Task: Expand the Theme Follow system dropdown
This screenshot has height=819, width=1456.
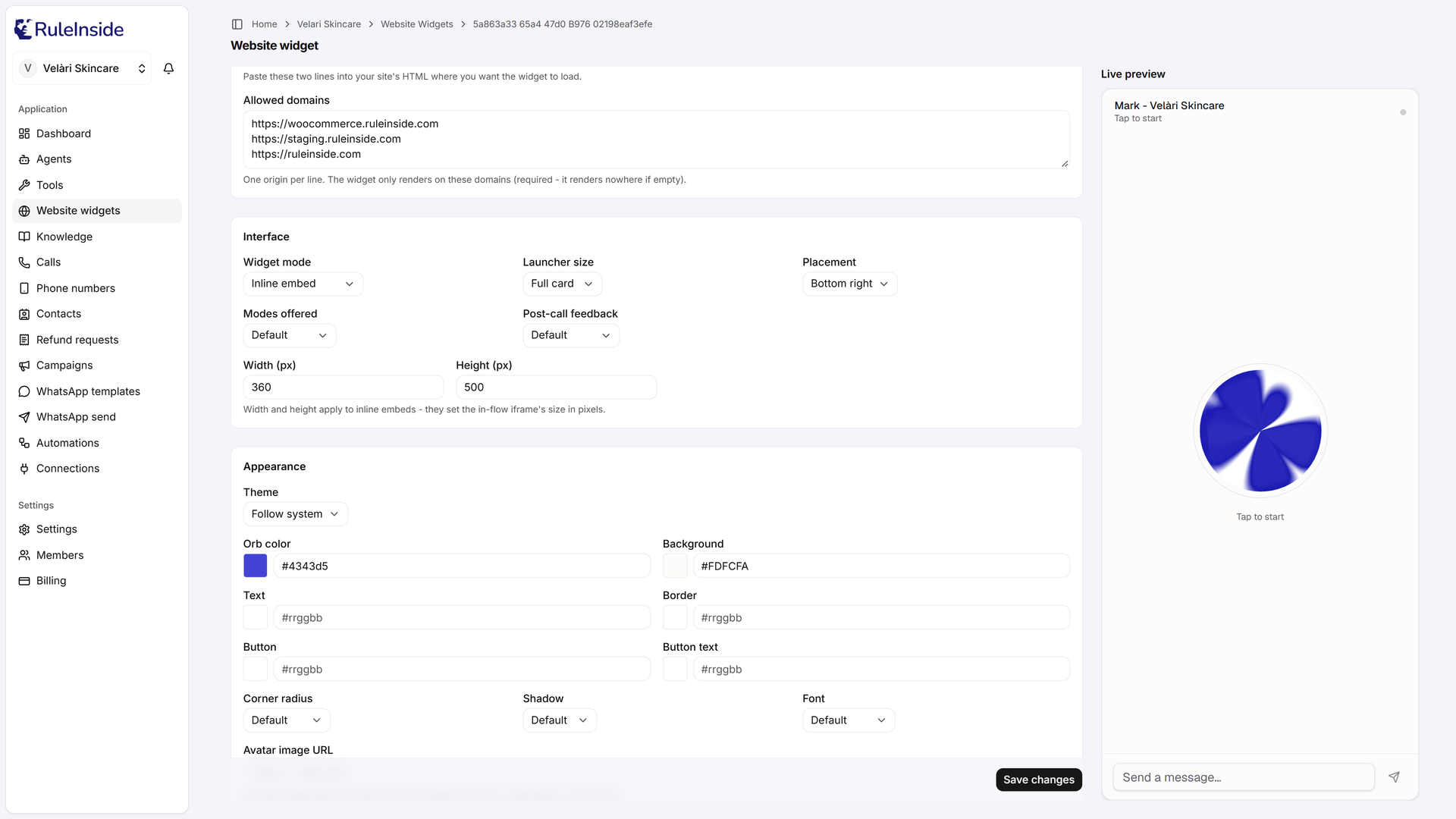Action: [295, 514]
